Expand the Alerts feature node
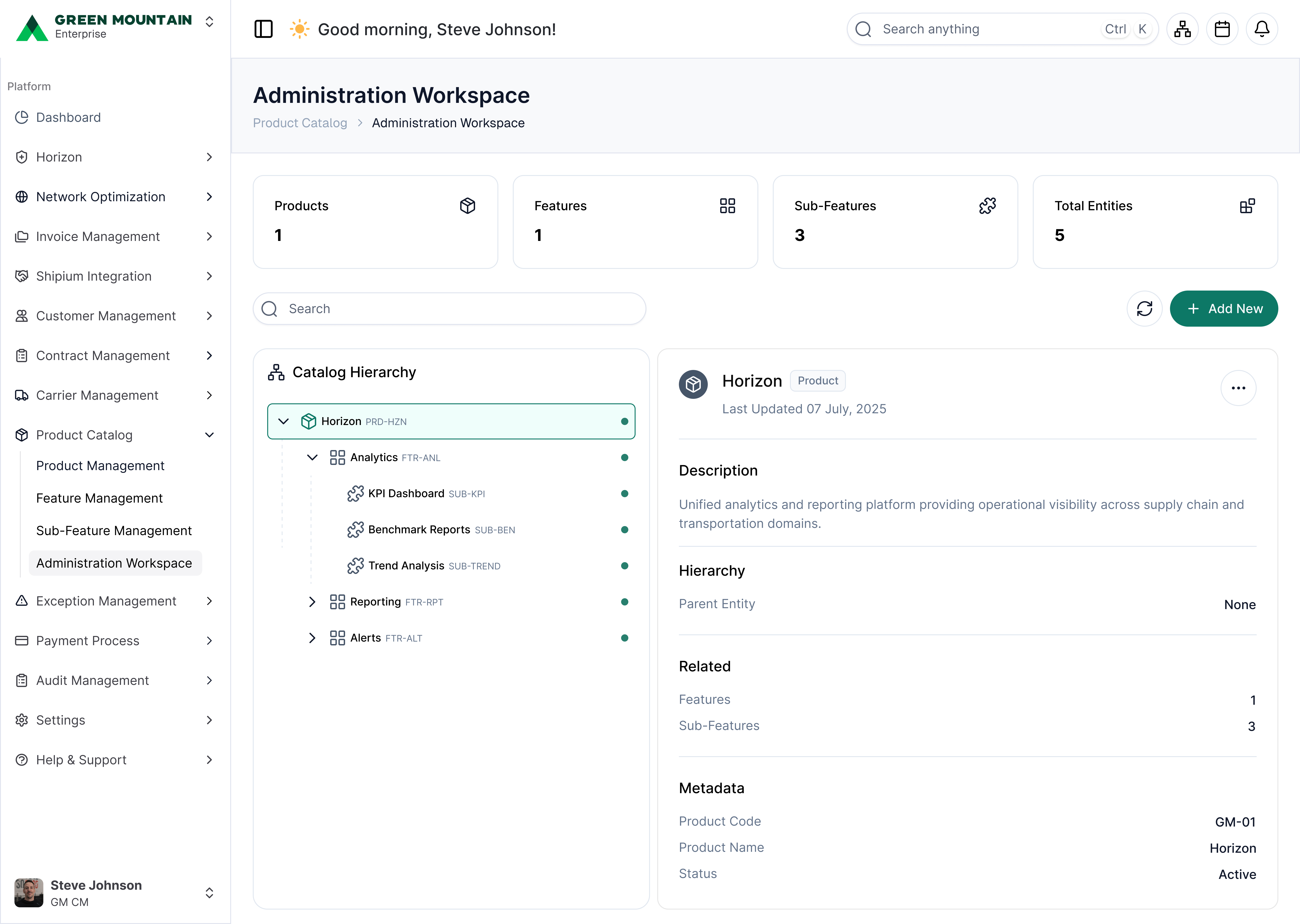The height and width of the screenshot is (924, 1300). pyautogui.click(x=312, y=638)
